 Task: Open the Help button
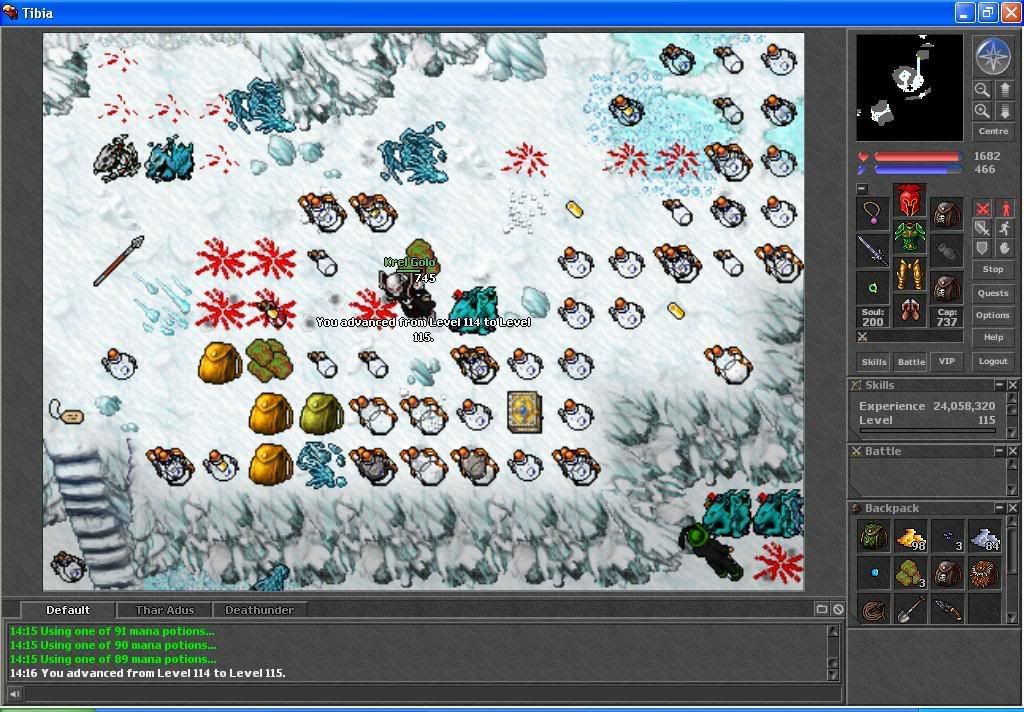coord(993,337)
